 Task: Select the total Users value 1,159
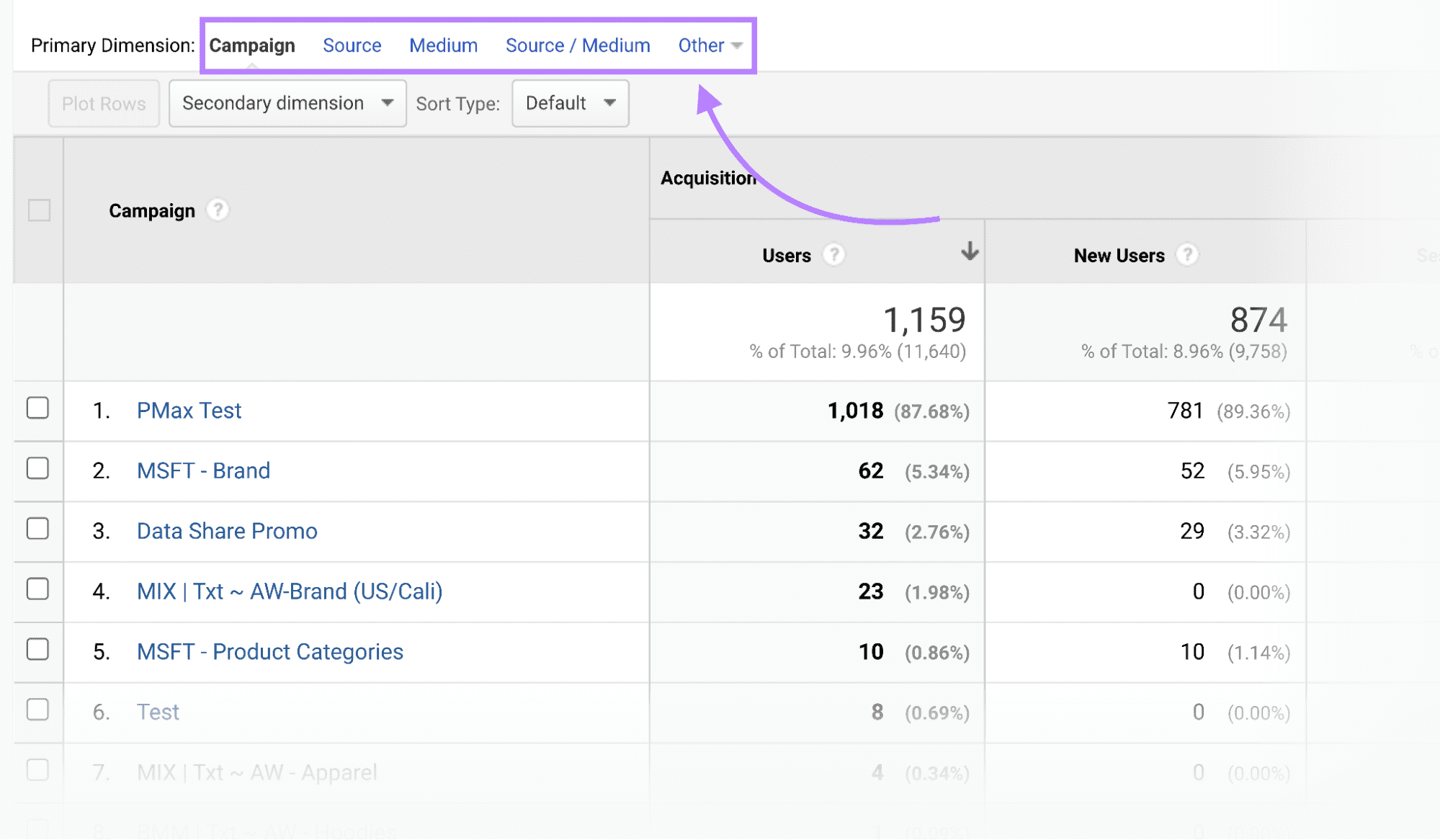click(x=924, y=320)
